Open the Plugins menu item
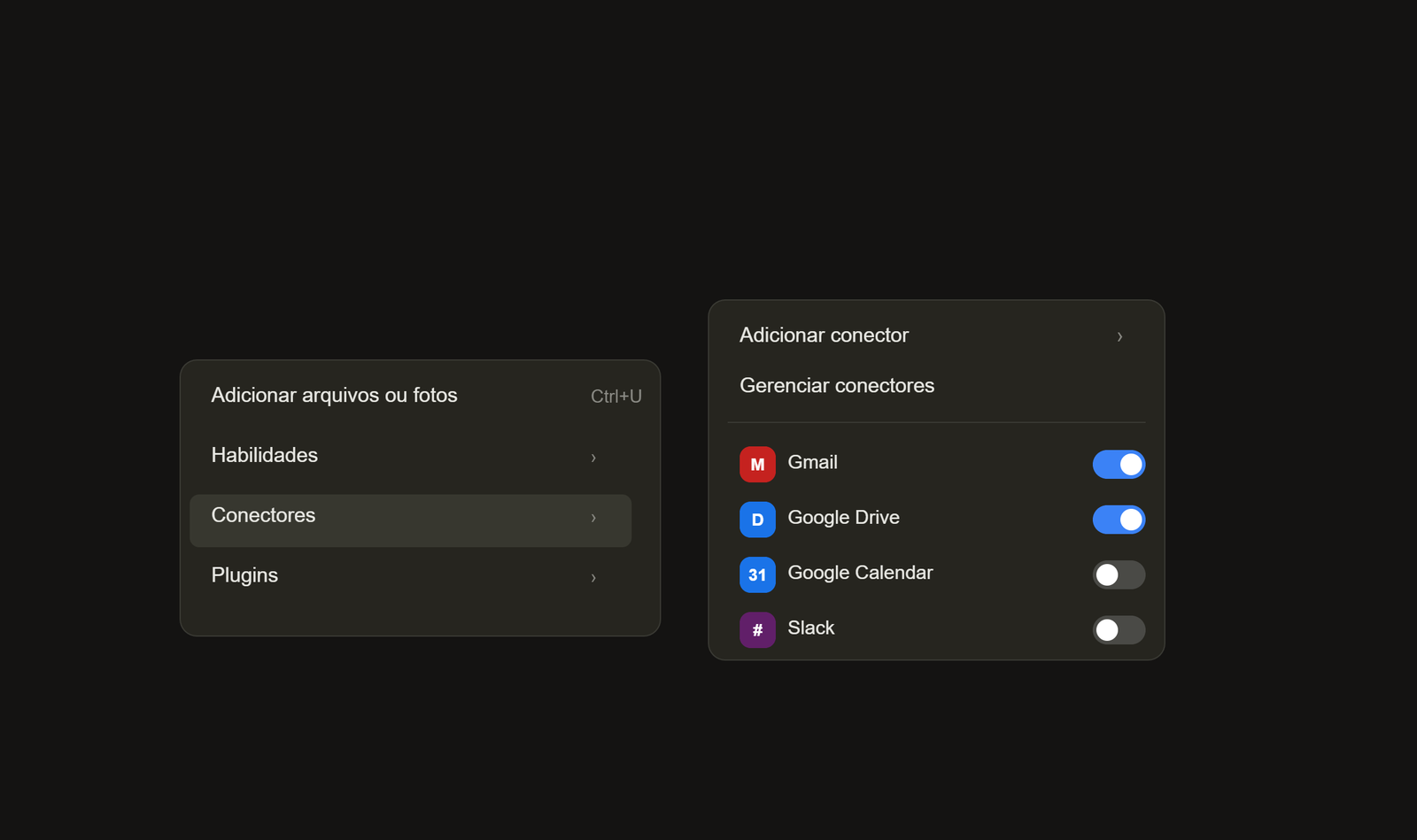Image resolution: width=1417 pixels, height=840 pixels. pos(411,576)
